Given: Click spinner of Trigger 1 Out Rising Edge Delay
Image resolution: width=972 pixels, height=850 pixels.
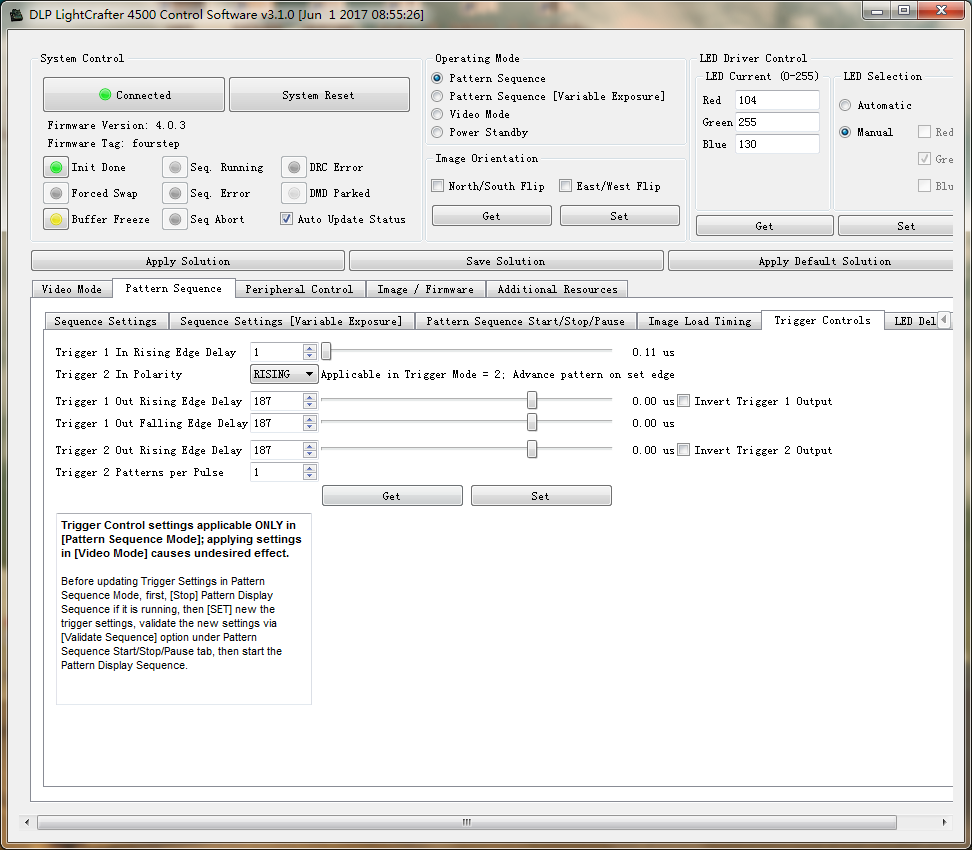Looking at the screenshot, I should click(x=310, y=401).
